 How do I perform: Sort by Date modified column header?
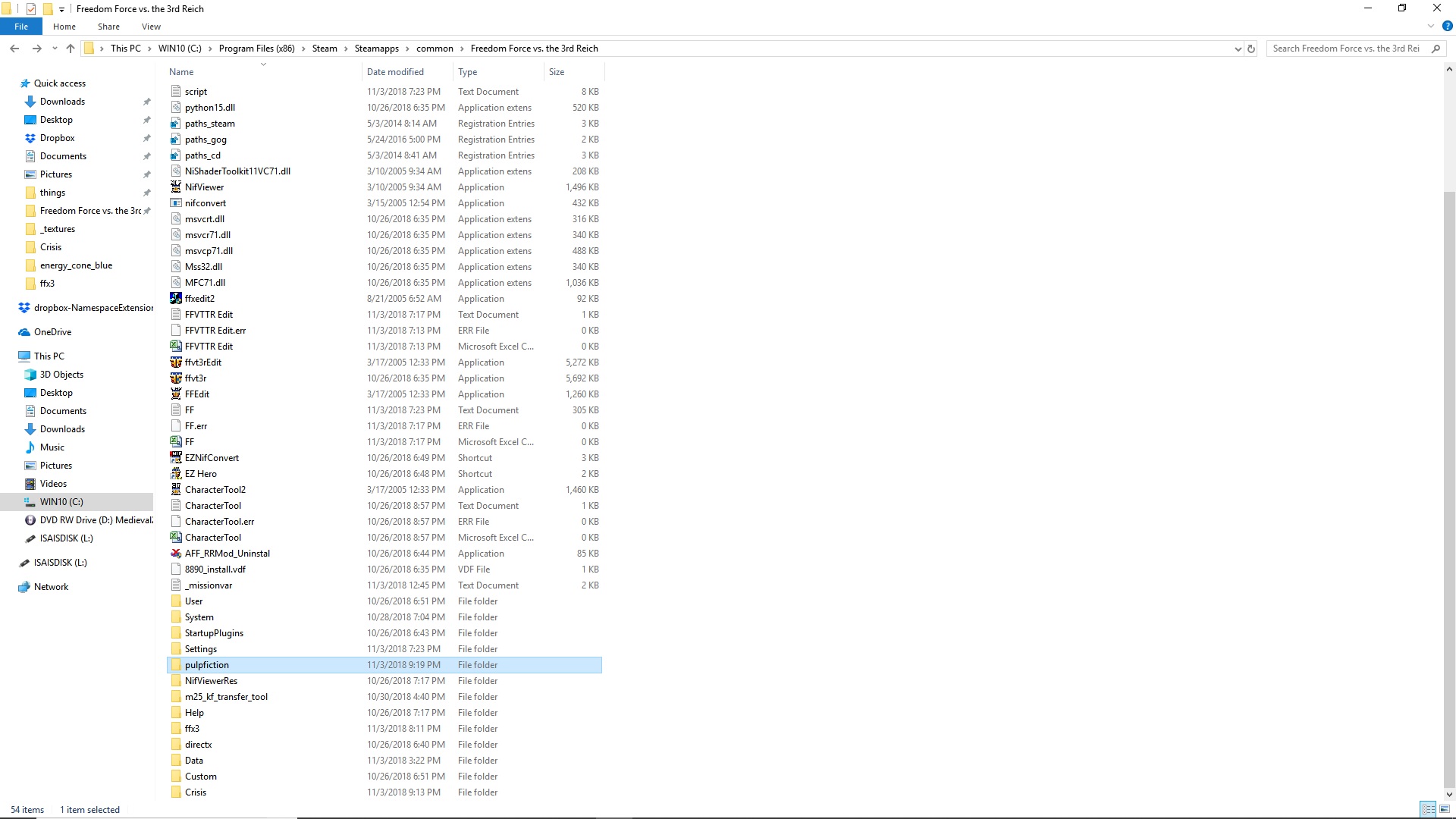coord(407,72)
